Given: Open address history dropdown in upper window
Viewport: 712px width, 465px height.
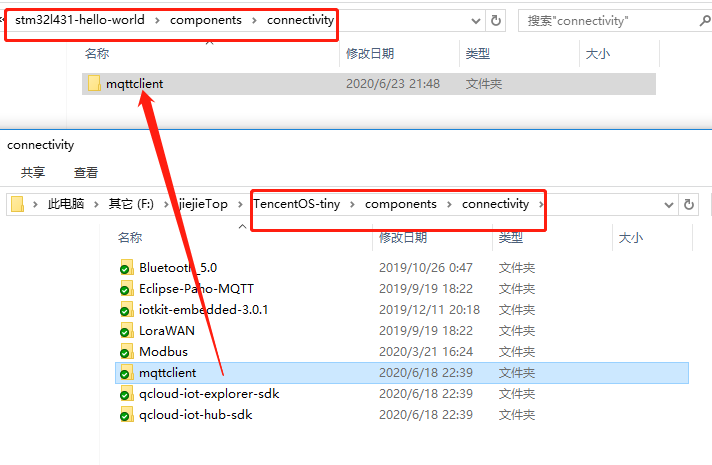Looking at the screenshot, I should click(x=475, y=21).
